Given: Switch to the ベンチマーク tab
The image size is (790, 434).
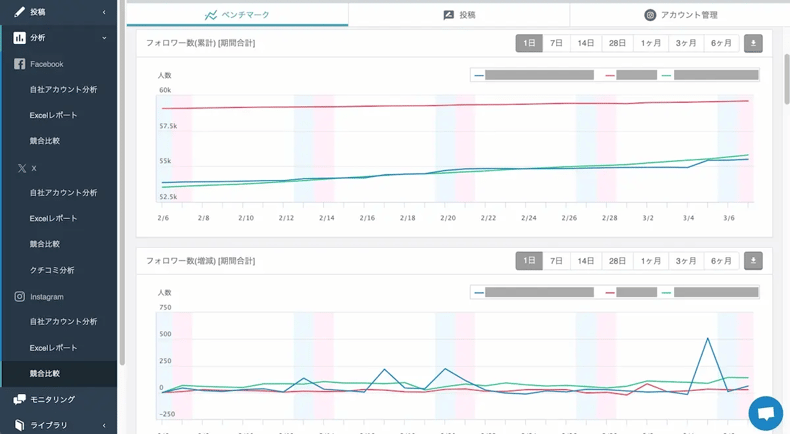Looking at the screenshot, I should pos(237,15).
